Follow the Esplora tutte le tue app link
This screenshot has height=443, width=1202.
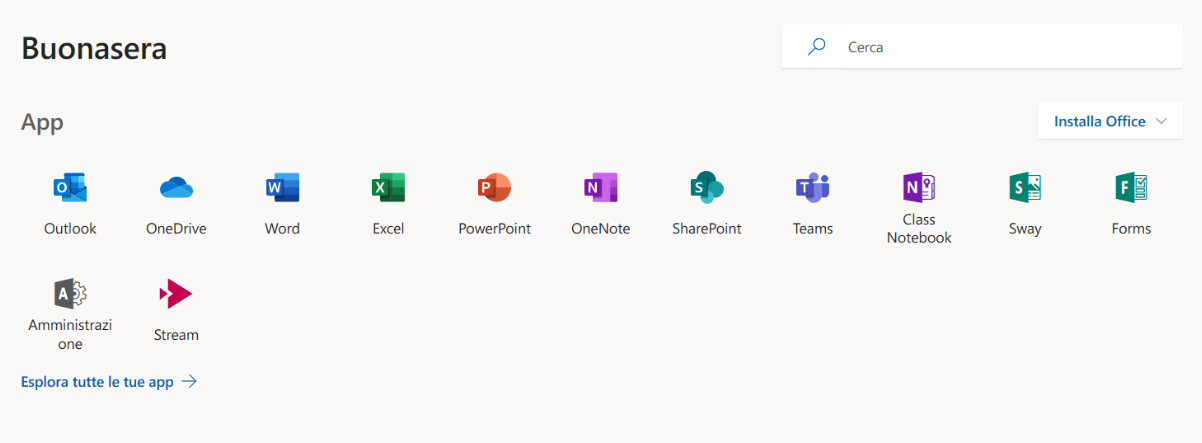coord(109,381)
